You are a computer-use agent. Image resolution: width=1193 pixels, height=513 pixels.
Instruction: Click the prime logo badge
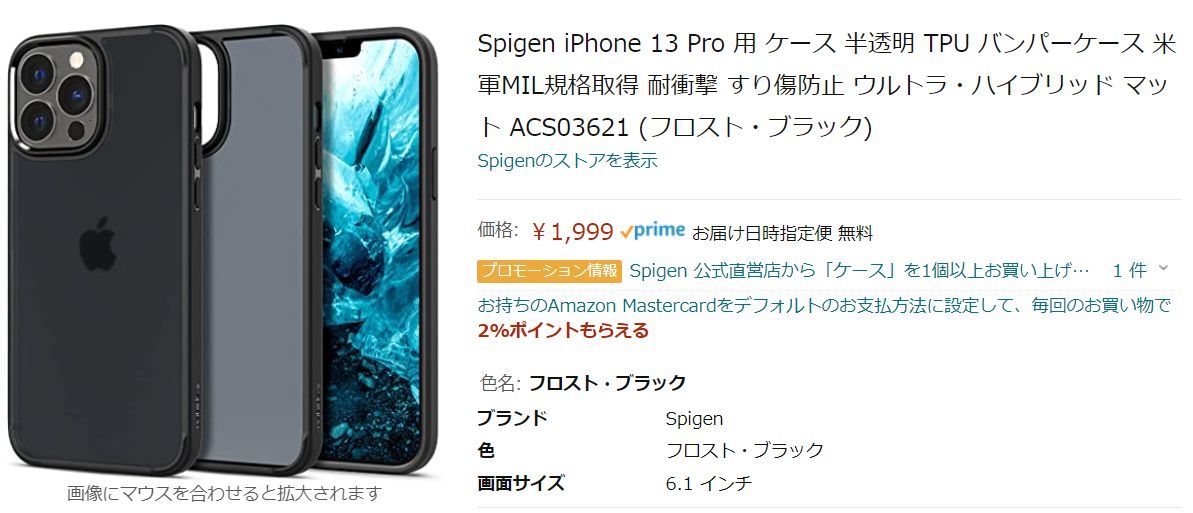(x=652, y=231)
